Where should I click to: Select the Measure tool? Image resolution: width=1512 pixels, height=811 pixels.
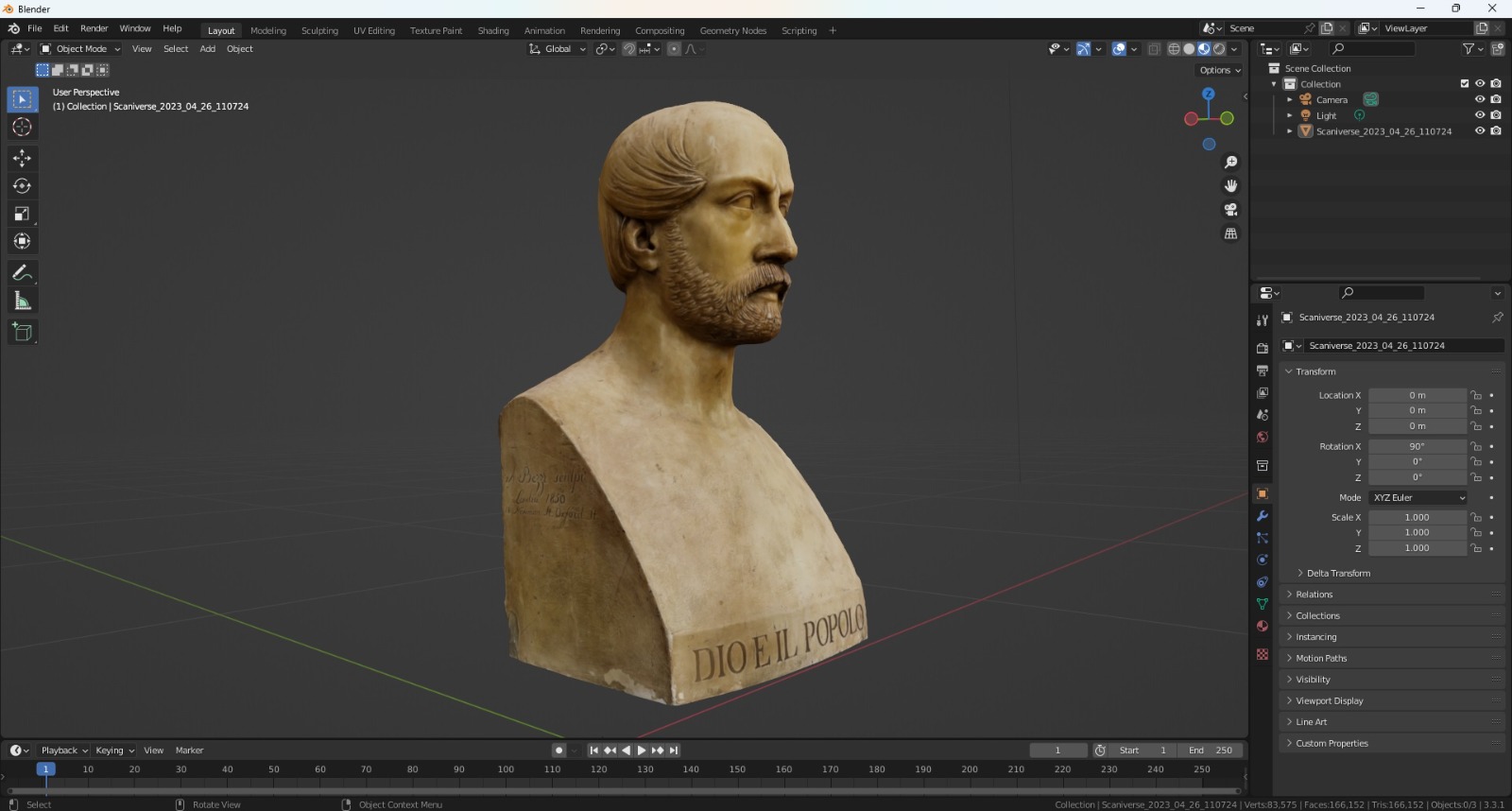22,301
